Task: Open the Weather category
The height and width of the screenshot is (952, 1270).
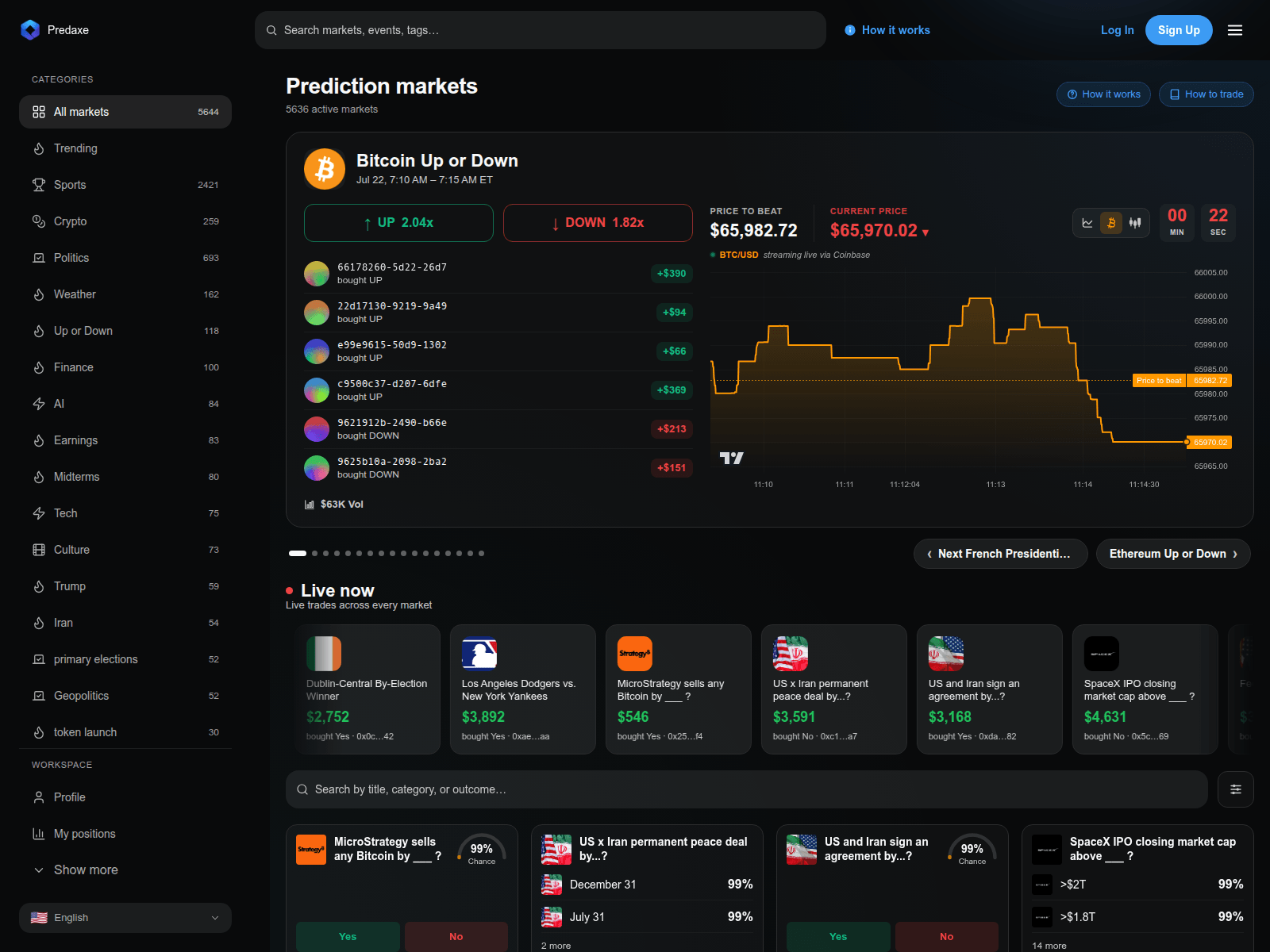Action: tap(125, 294)
